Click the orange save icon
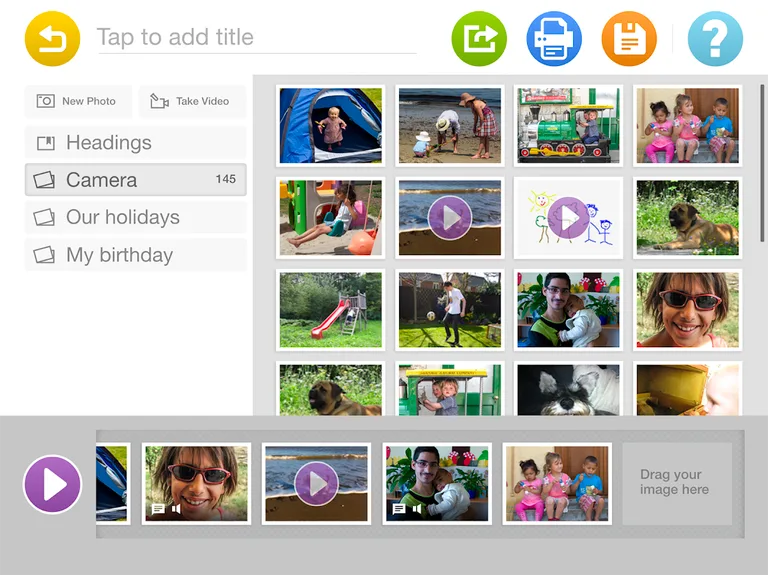768x575 pixels. [629, 39]
